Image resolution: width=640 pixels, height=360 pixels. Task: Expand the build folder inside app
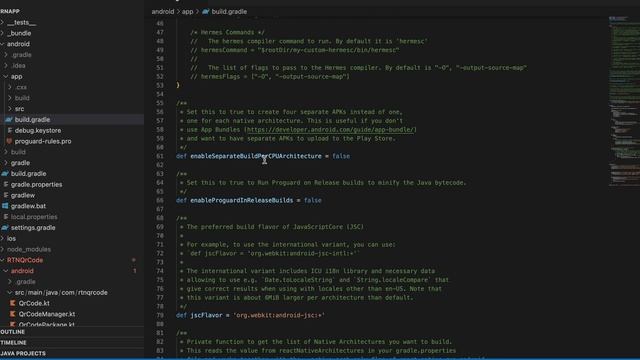[10, 98]
